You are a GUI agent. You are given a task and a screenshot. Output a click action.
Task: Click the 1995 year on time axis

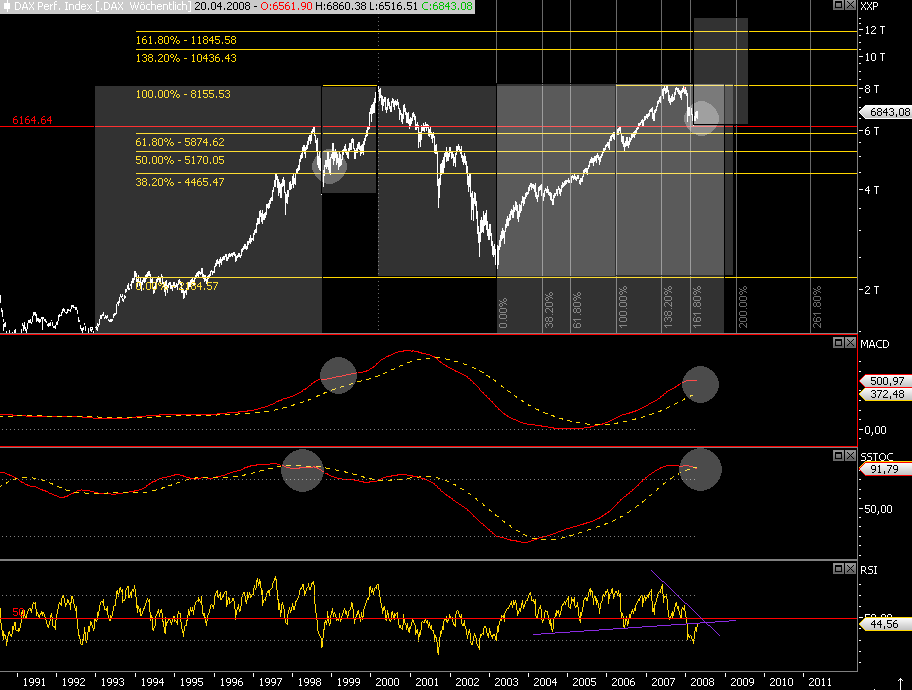click(x=191, y=682)
